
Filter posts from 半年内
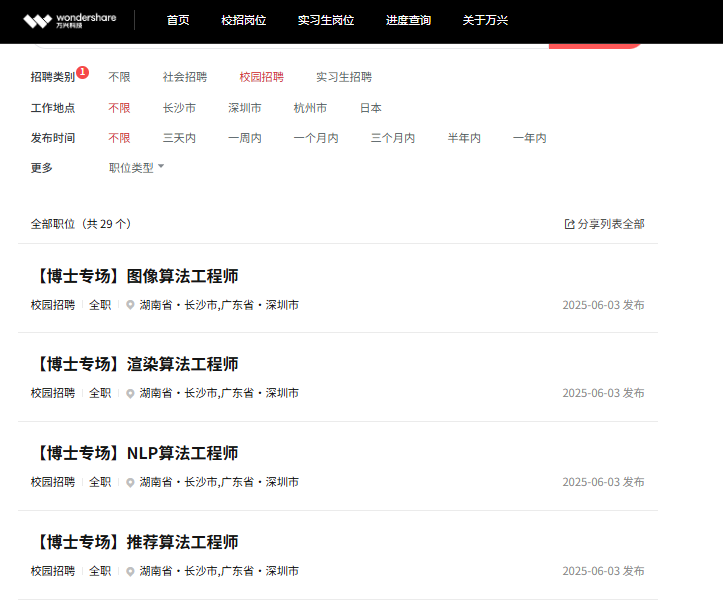pos(464,138)
